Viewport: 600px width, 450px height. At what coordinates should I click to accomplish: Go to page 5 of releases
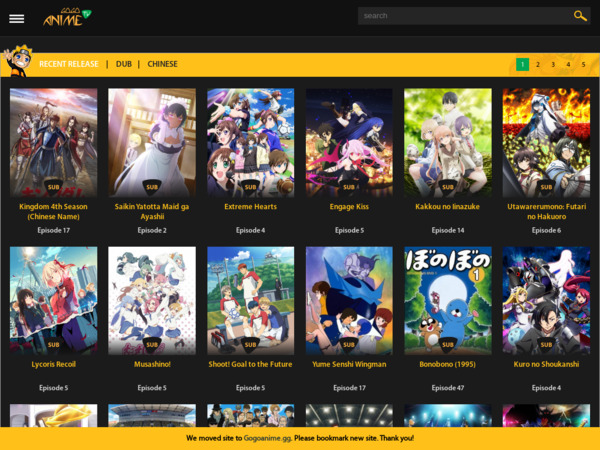coord(584,64)
